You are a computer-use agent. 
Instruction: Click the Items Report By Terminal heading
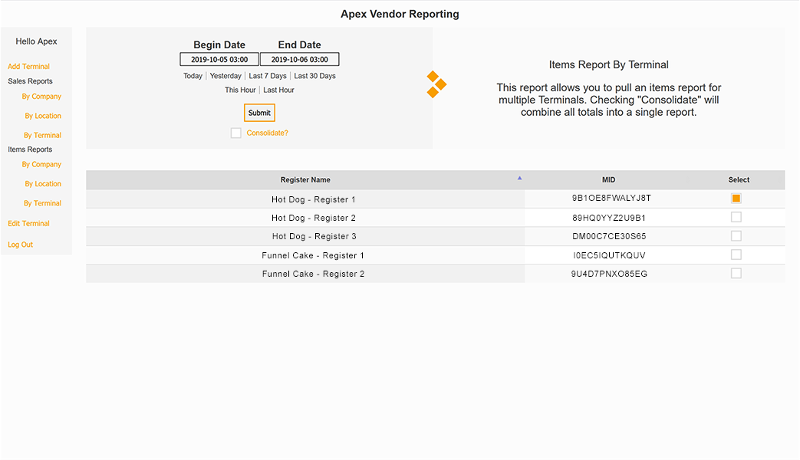pyautogui.click(x=609, y=65)
